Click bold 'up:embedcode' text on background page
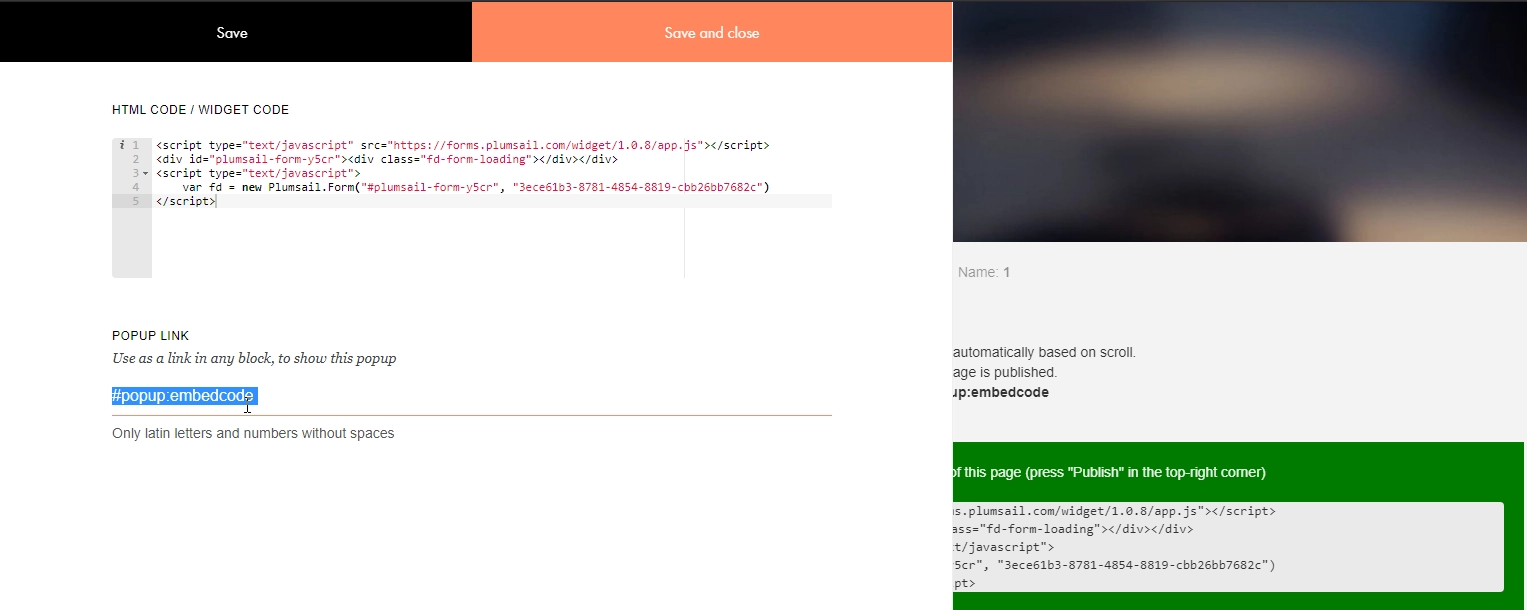Screen dimensions: 1527x610 click(x=1001, y=392)
